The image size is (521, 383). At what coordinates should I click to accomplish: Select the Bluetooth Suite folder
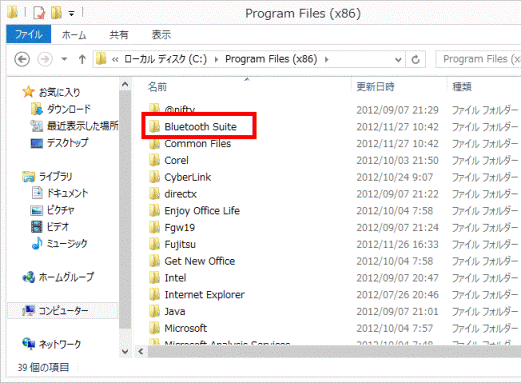[200, 127]
